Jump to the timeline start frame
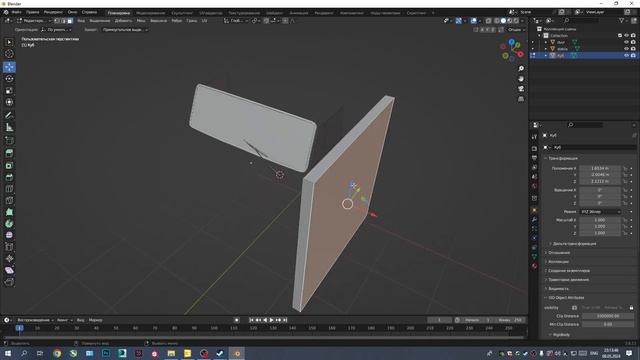The image size is (640, 360). 251,320
